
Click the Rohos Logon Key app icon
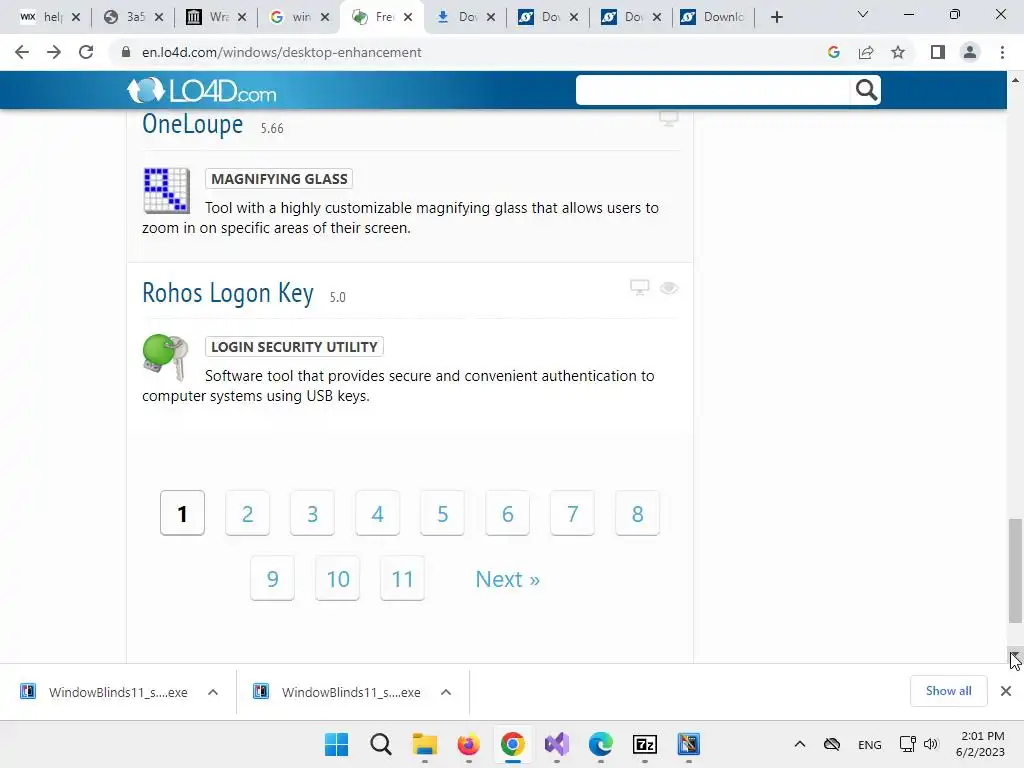point(166,357)
